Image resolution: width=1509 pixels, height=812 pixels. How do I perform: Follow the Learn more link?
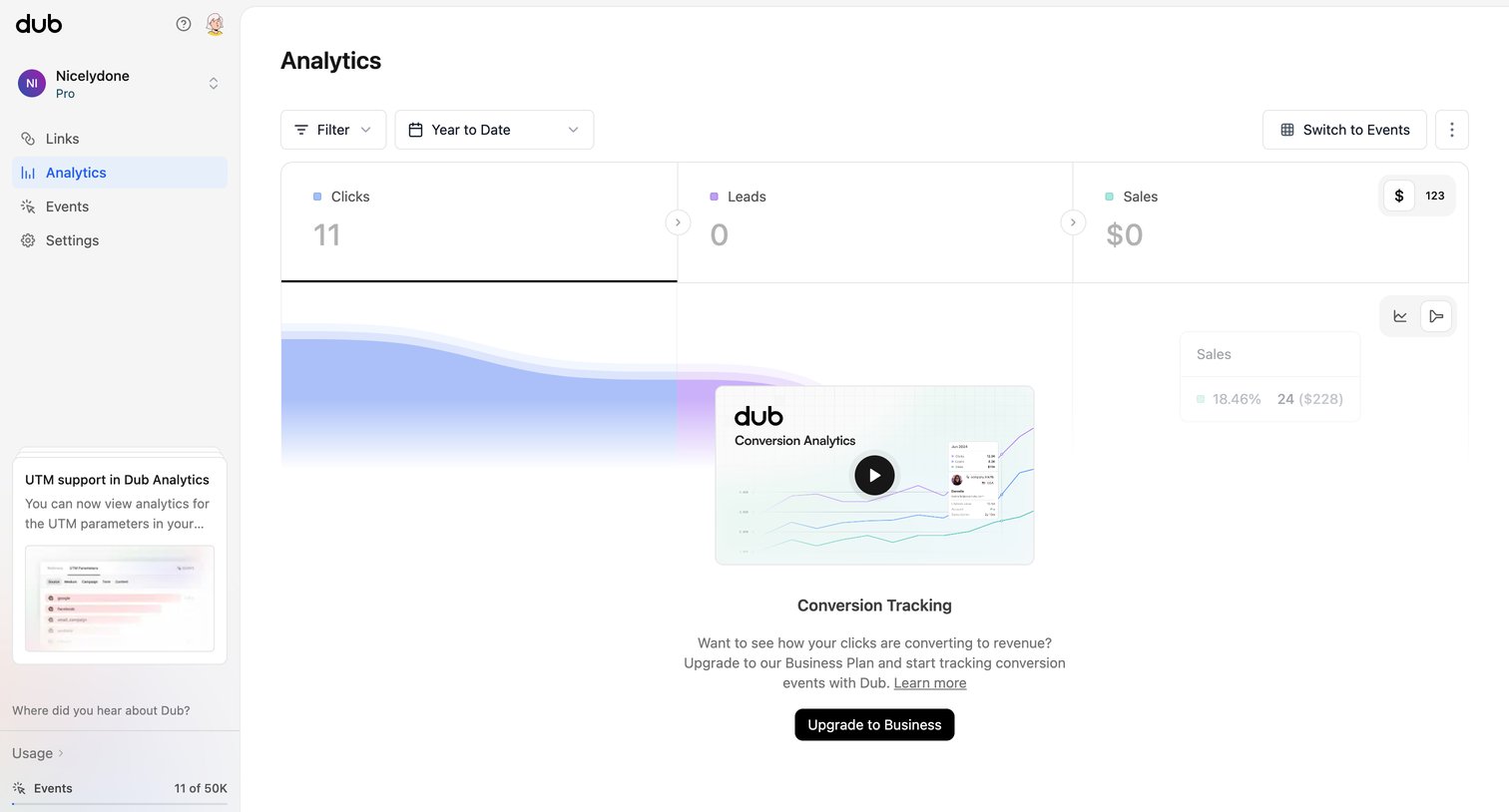(930, 683)
